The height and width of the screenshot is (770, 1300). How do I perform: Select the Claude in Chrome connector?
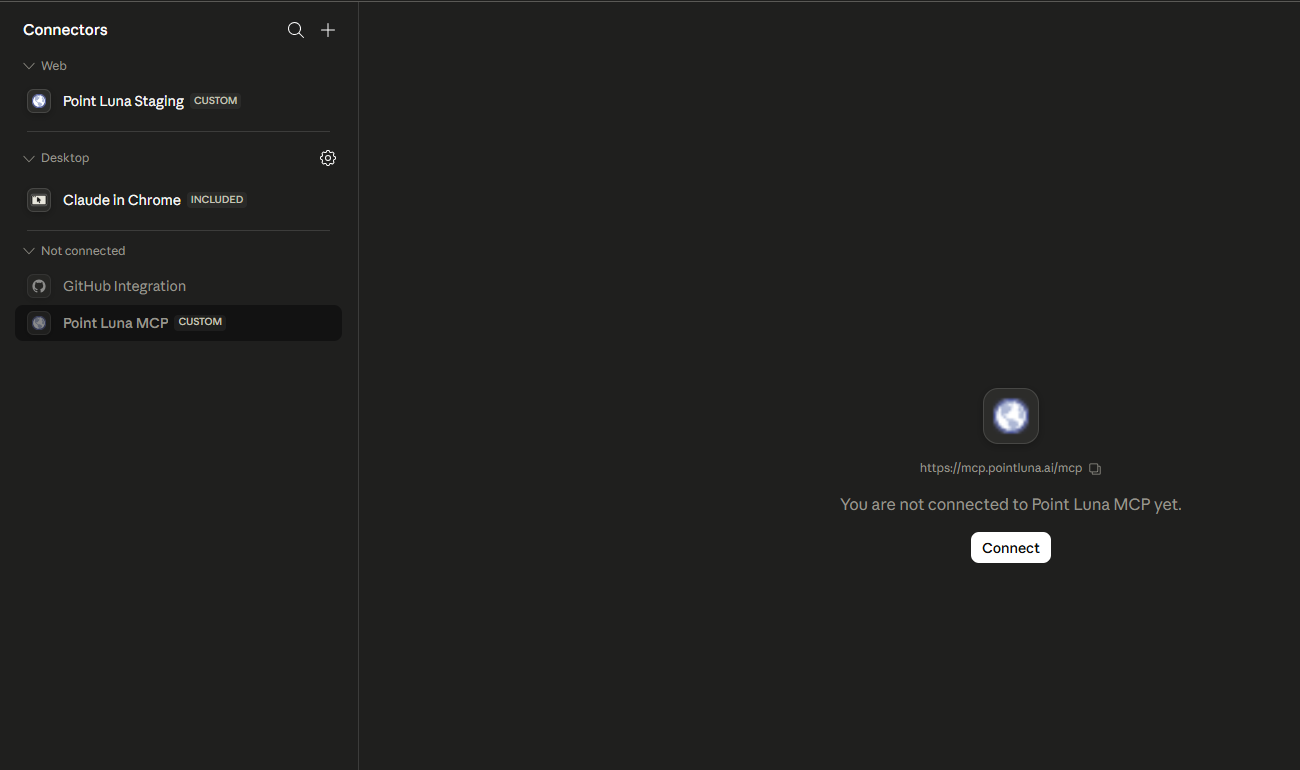[x=178, y=200]
